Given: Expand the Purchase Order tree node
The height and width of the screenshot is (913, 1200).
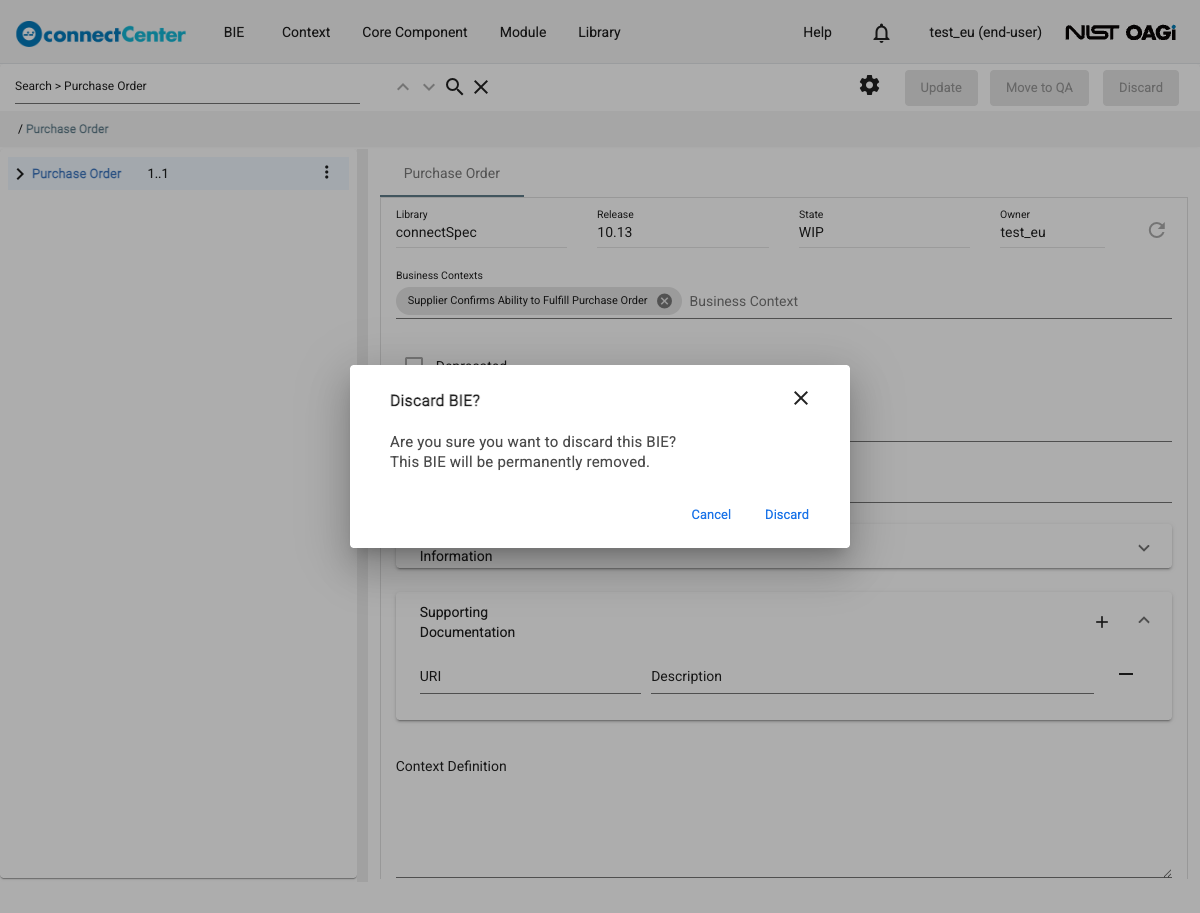Looking at the screenshot, I should (x=20, y=174).
